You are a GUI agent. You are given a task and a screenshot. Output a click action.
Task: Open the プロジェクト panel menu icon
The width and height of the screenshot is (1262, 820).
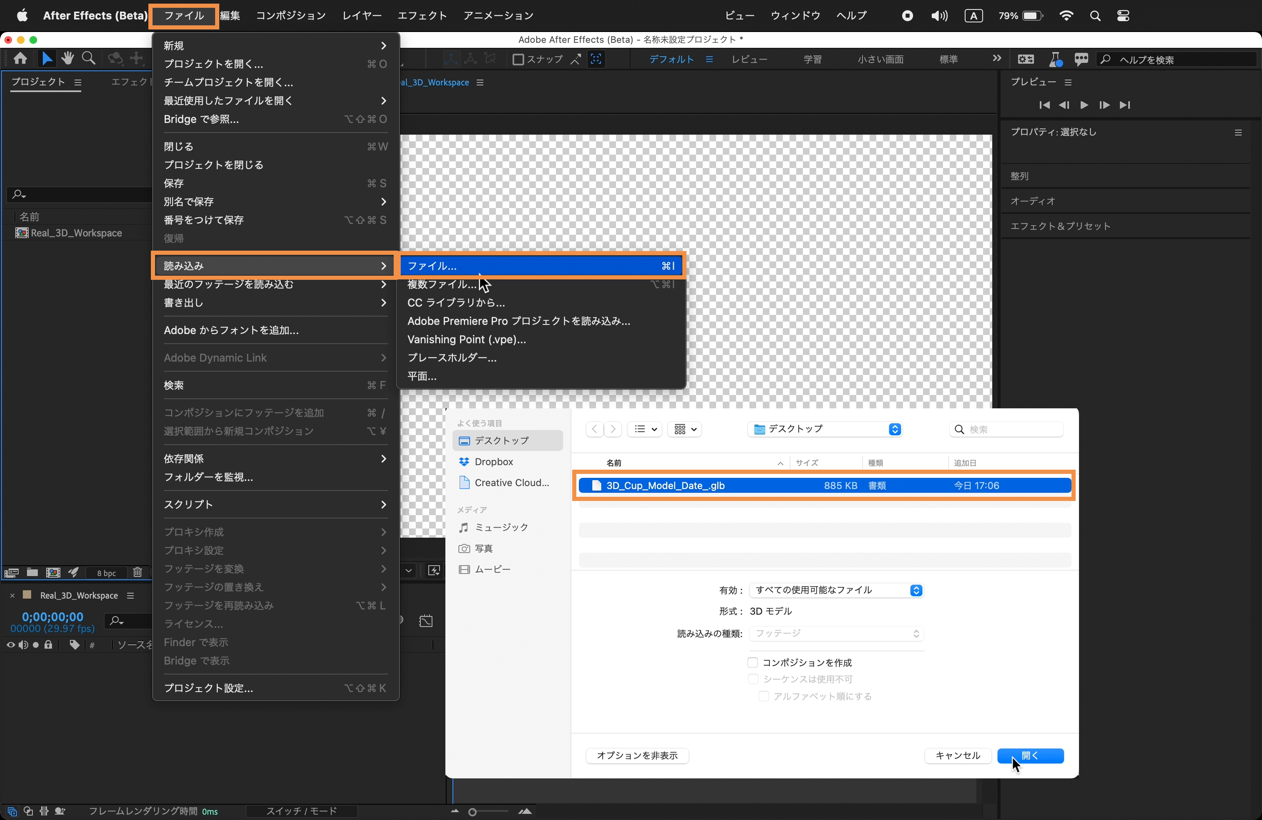(77, 82)
